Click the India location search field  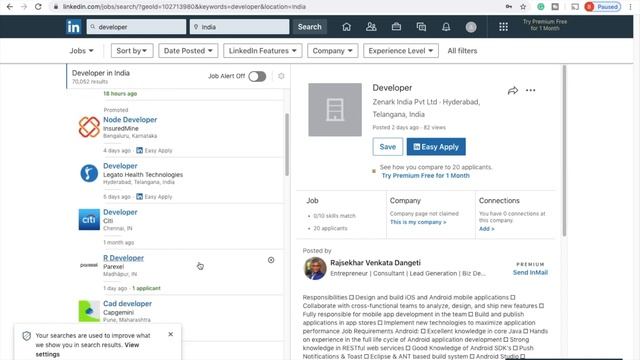240,27
